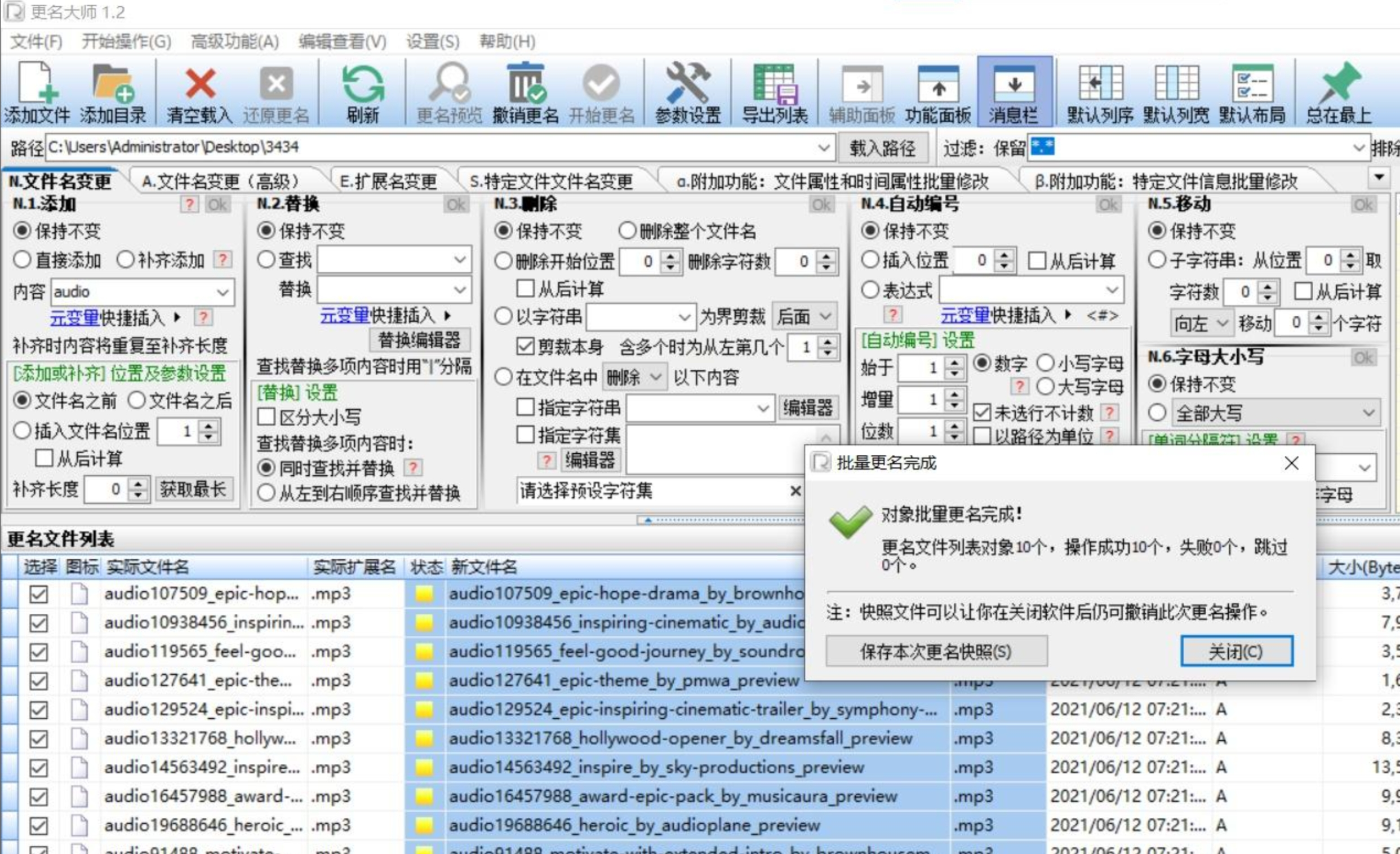Click yellow status icon of audio127641 row
This screenshot has width=1400, height=854.
click(x=424, y=680)
